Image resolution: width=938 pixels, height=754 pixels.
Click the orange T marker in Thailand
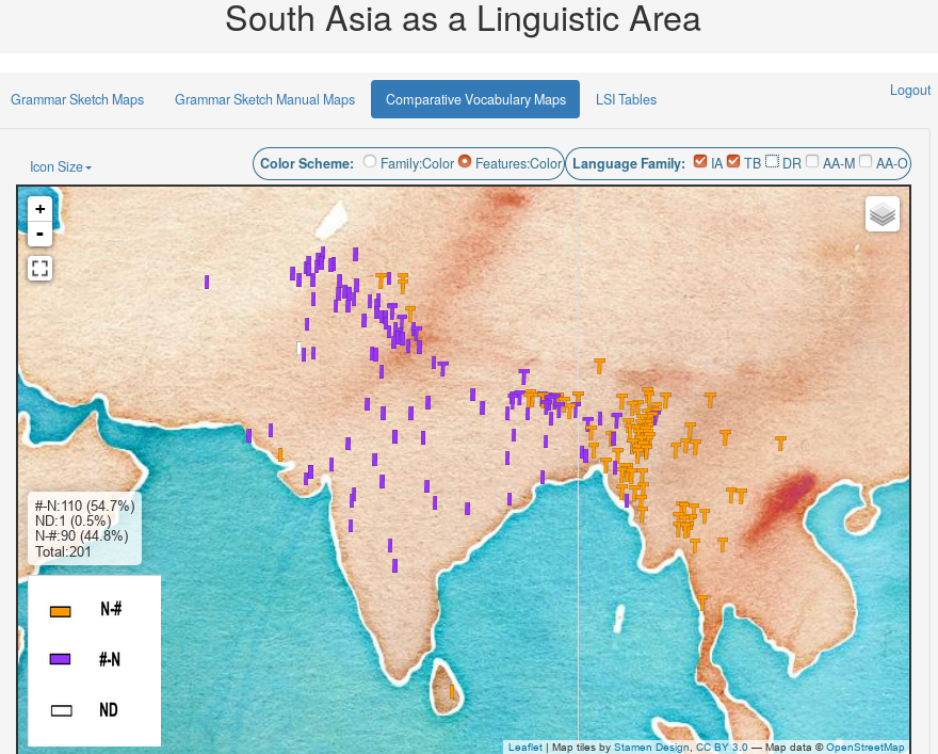coord(703,602)
